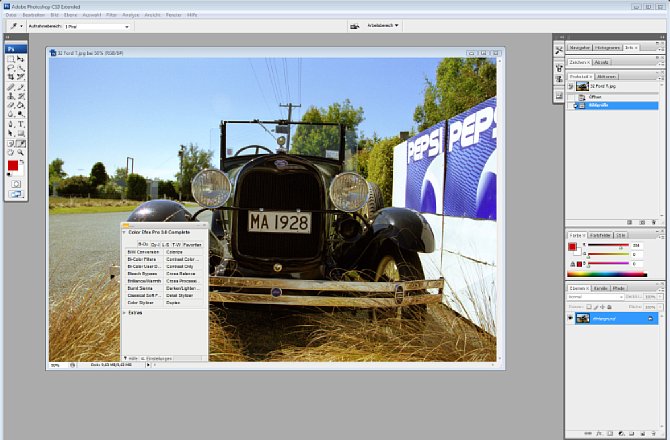Select the Notes tool
Screen dimensions: 670x440
[11, 144]
